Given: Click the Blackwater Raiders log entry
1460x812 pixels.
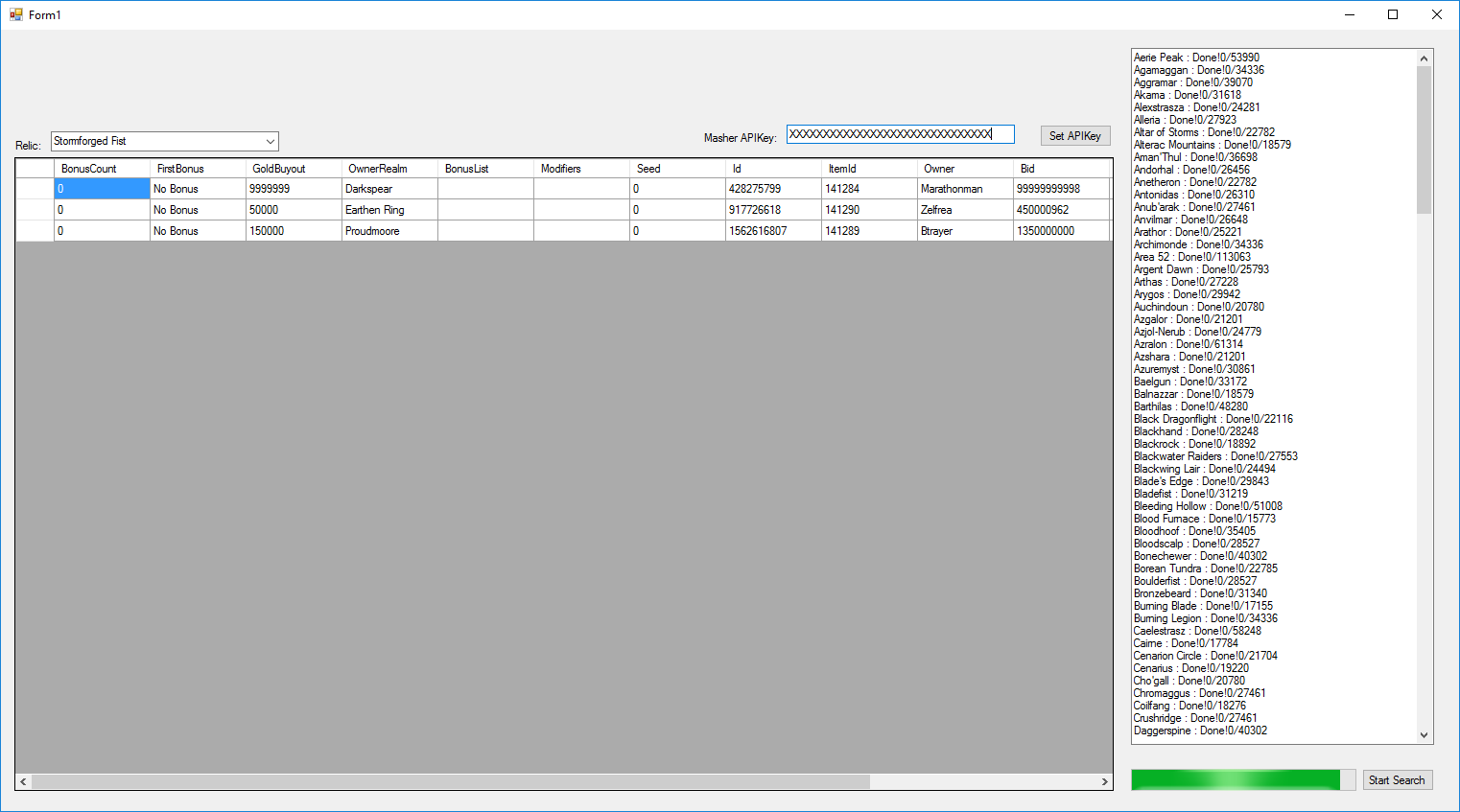Looking at the screenshot, I should coord(1215,456).
